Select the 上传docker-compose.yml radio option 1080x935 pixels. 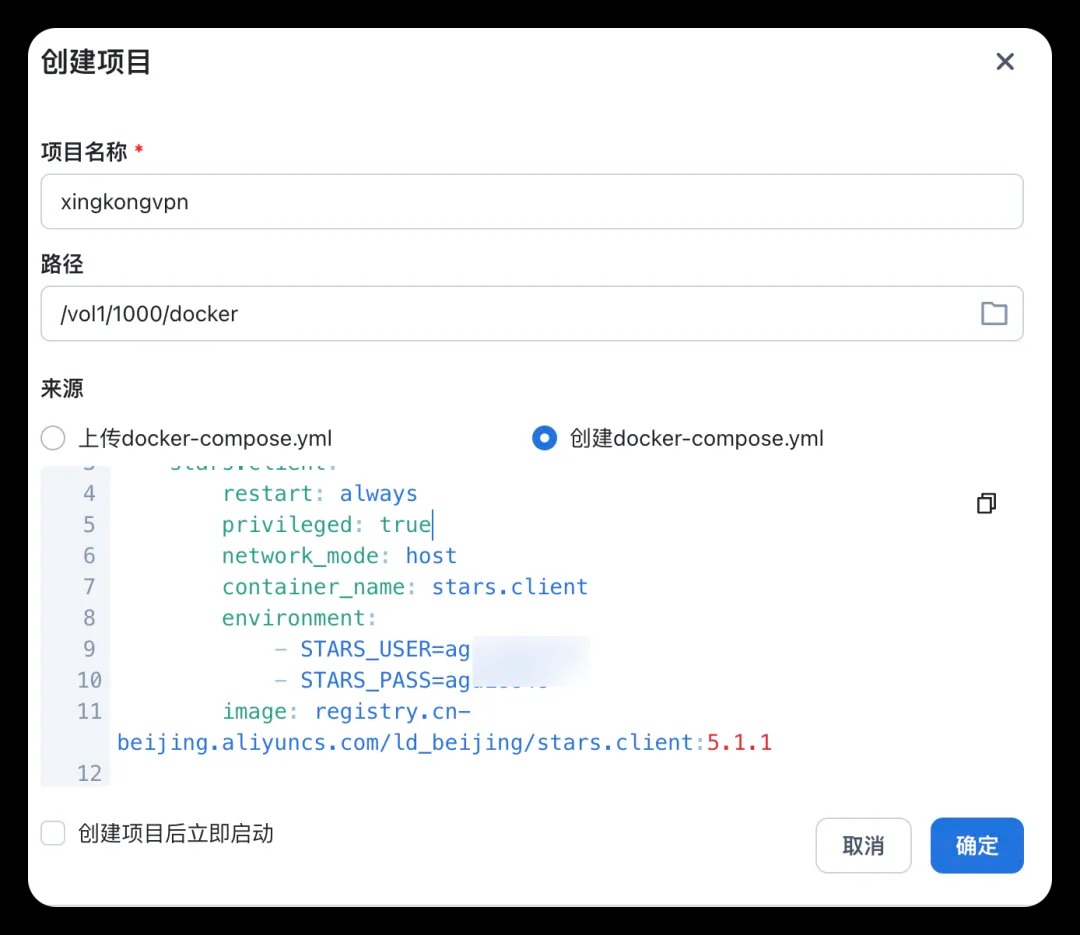coord(53,439)
